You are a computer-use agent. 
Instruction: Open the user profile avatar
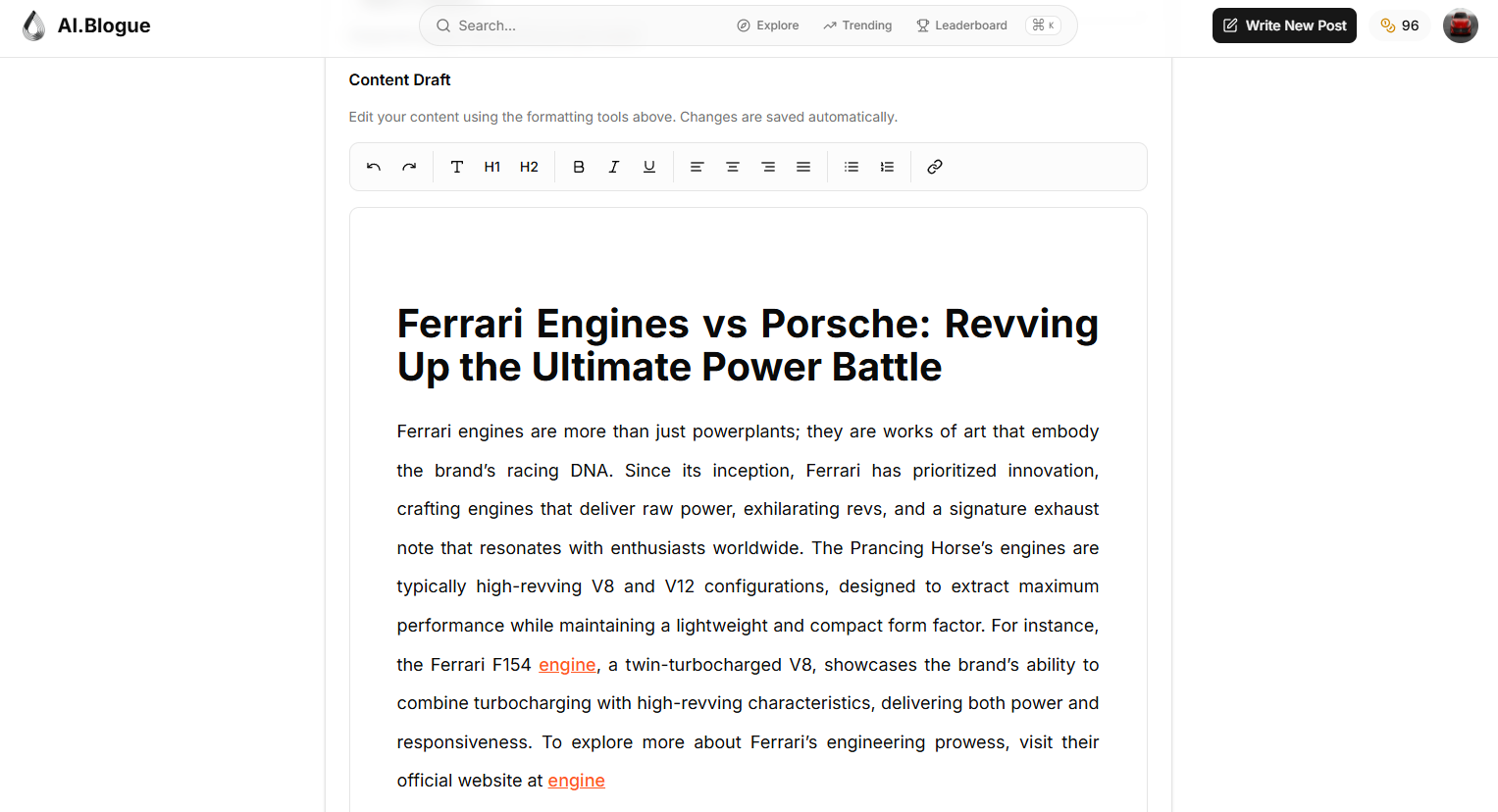click(x=1461, y=25)
